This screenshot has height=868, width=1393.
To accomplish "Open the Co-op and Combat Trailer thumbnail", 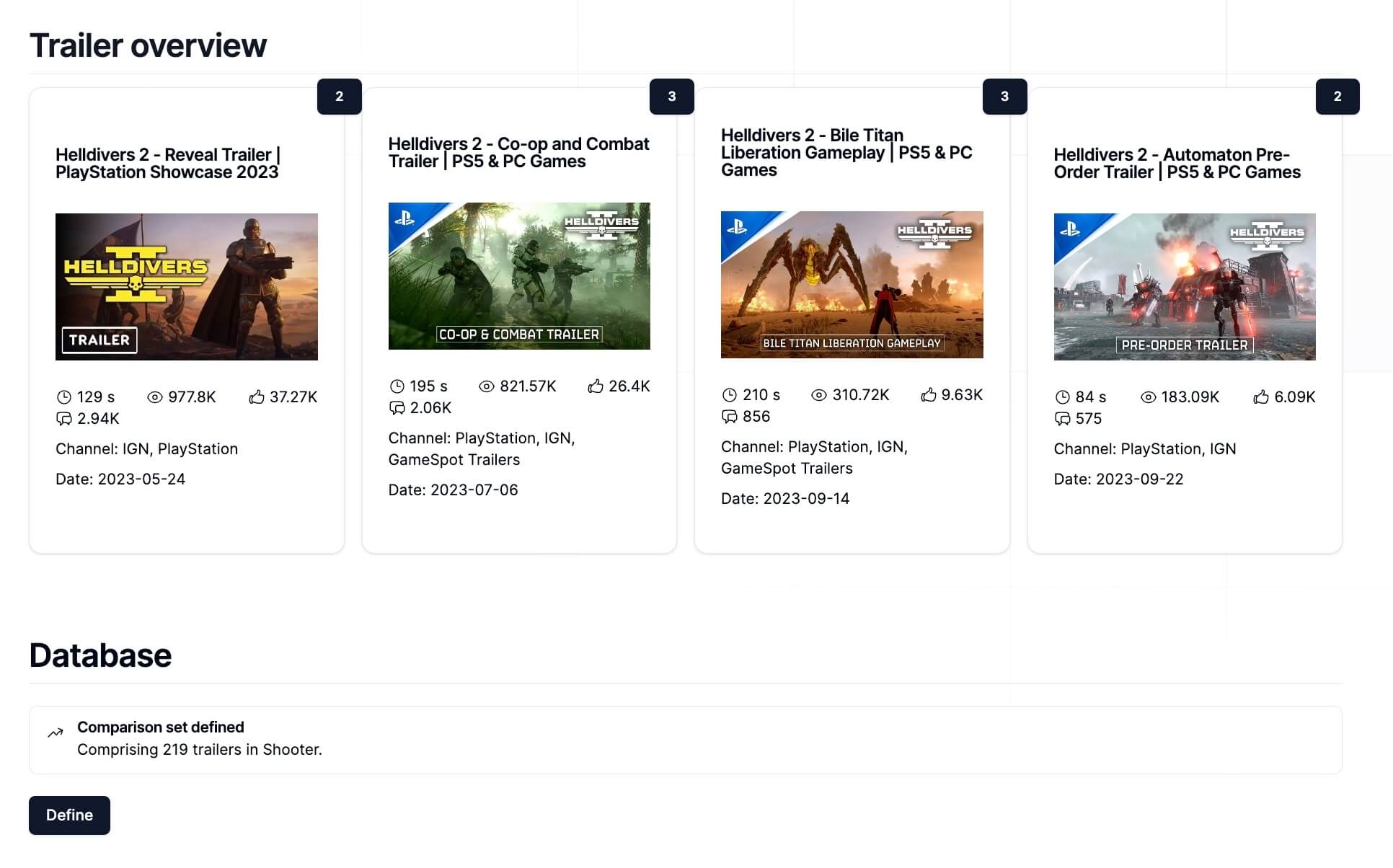I will (x=519, y=276).
